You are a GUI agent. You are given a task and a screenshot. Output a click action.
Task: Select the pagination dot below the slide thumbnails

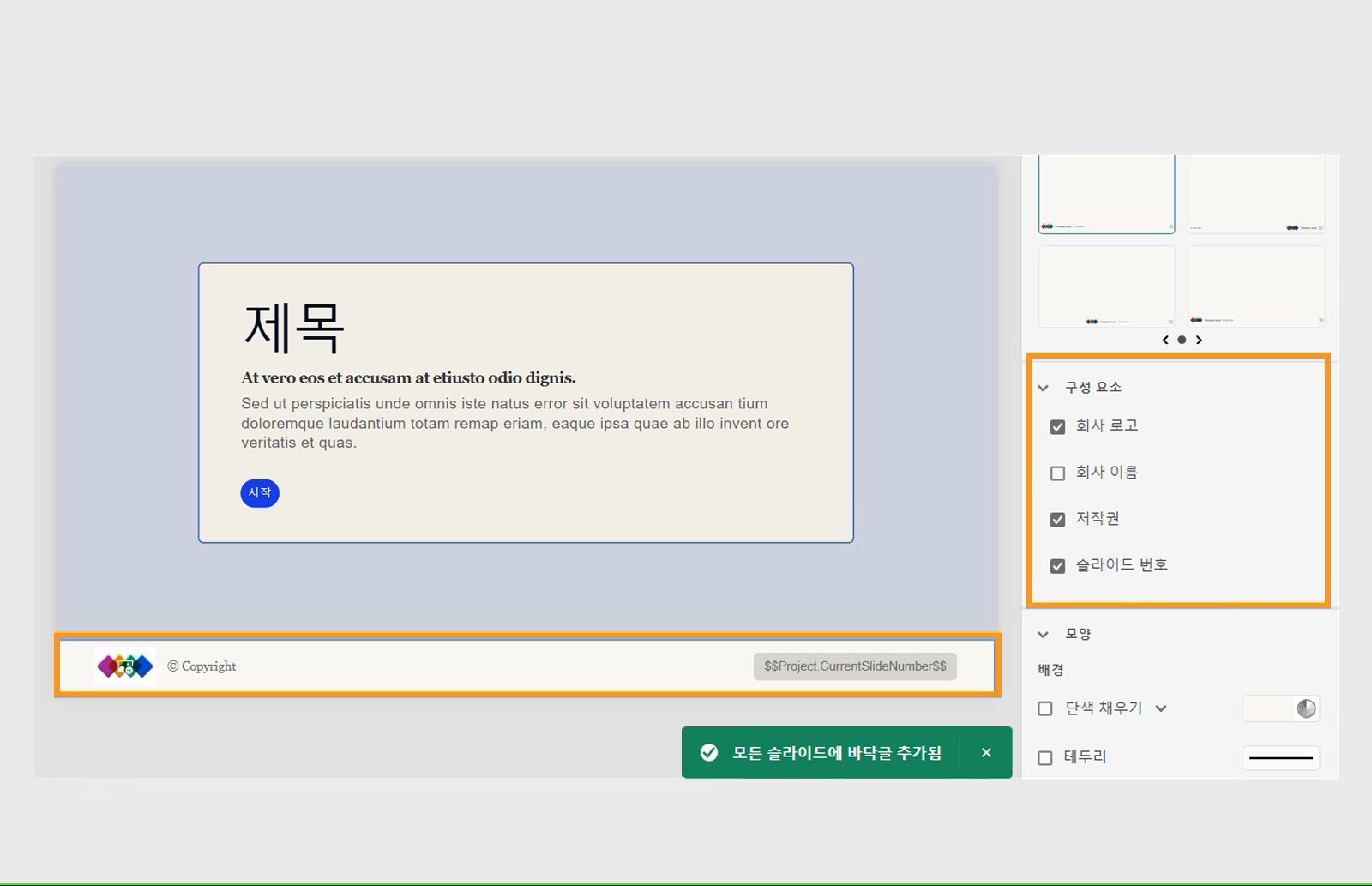tap(1182, 340)
